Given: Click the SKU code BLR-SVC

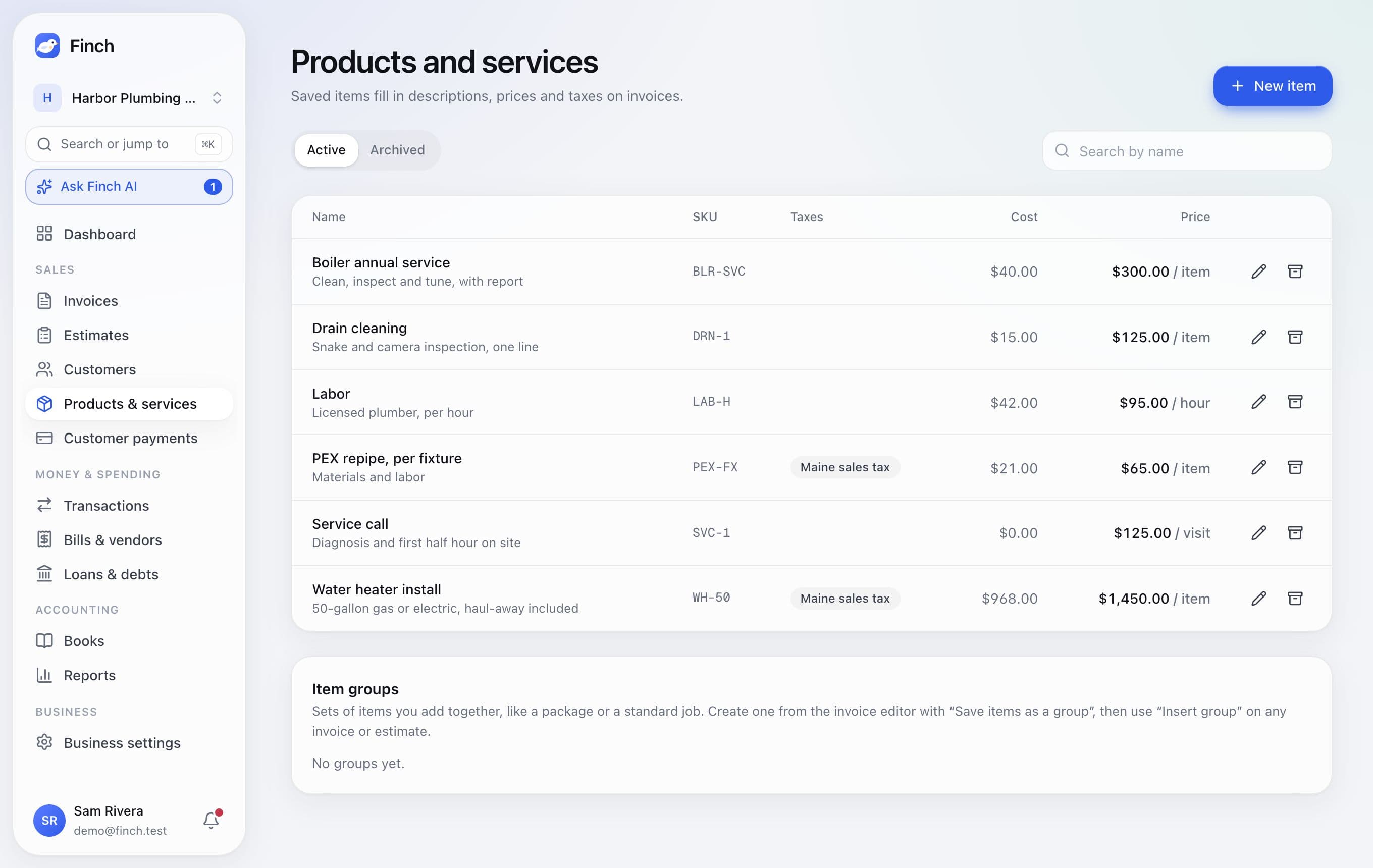Looking at the screenshot, I should (718, 272).
